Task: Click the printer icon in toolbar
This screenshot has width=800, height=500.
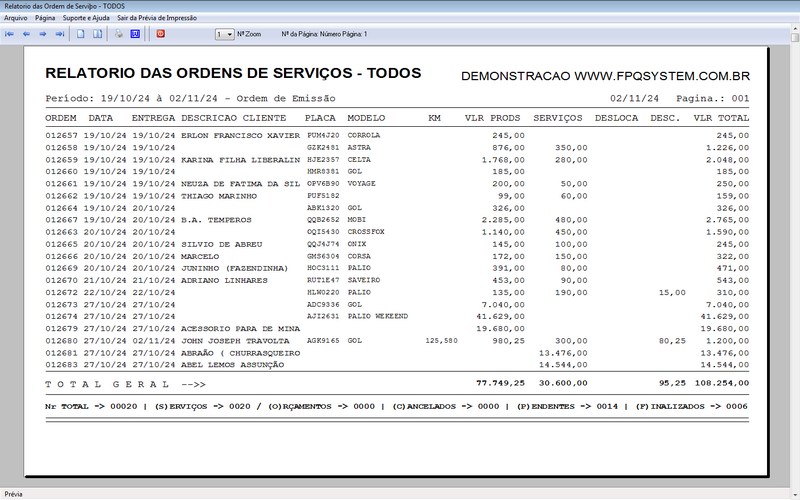Action: 119,34
